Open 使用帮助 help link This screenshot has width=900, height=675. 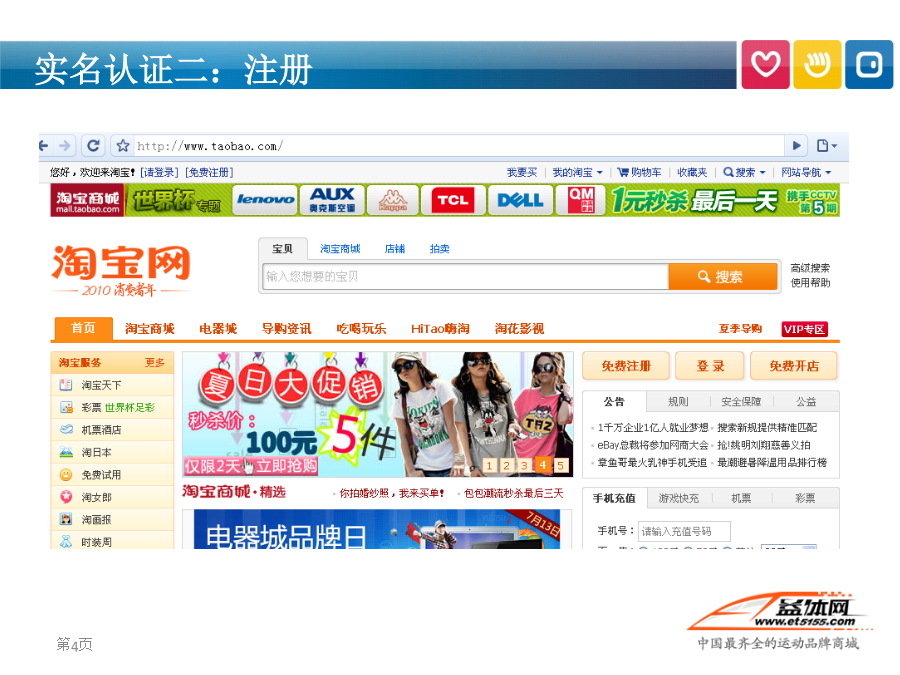[x=810, y=282]
